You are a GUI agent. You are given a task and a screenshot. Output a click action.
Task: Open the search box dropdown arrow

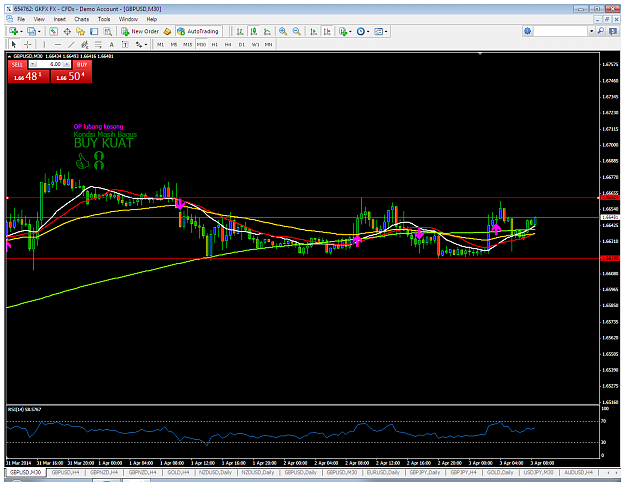coord(592,31)
